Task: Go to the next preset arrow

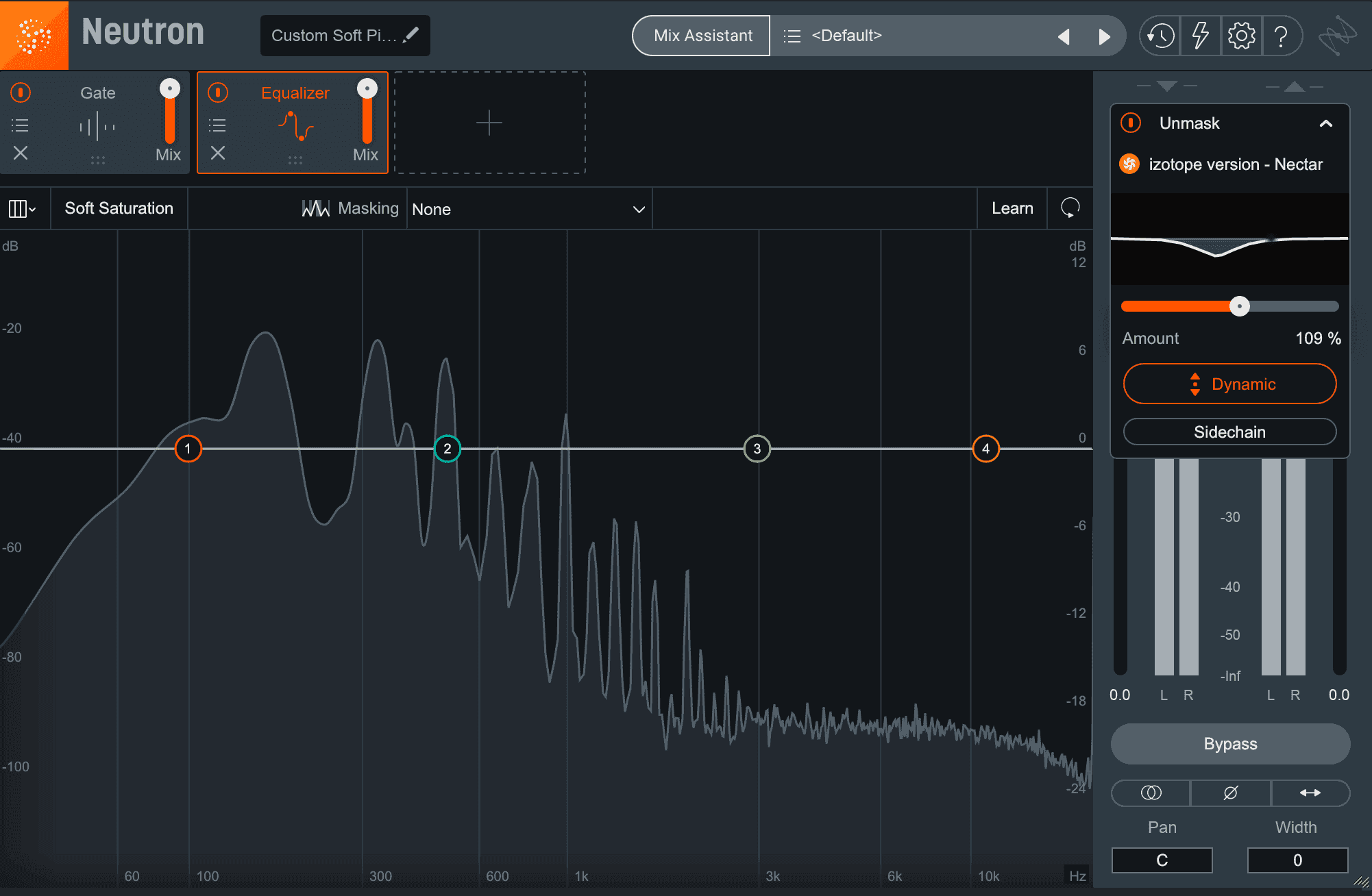Action: [x=1104, y=36]
